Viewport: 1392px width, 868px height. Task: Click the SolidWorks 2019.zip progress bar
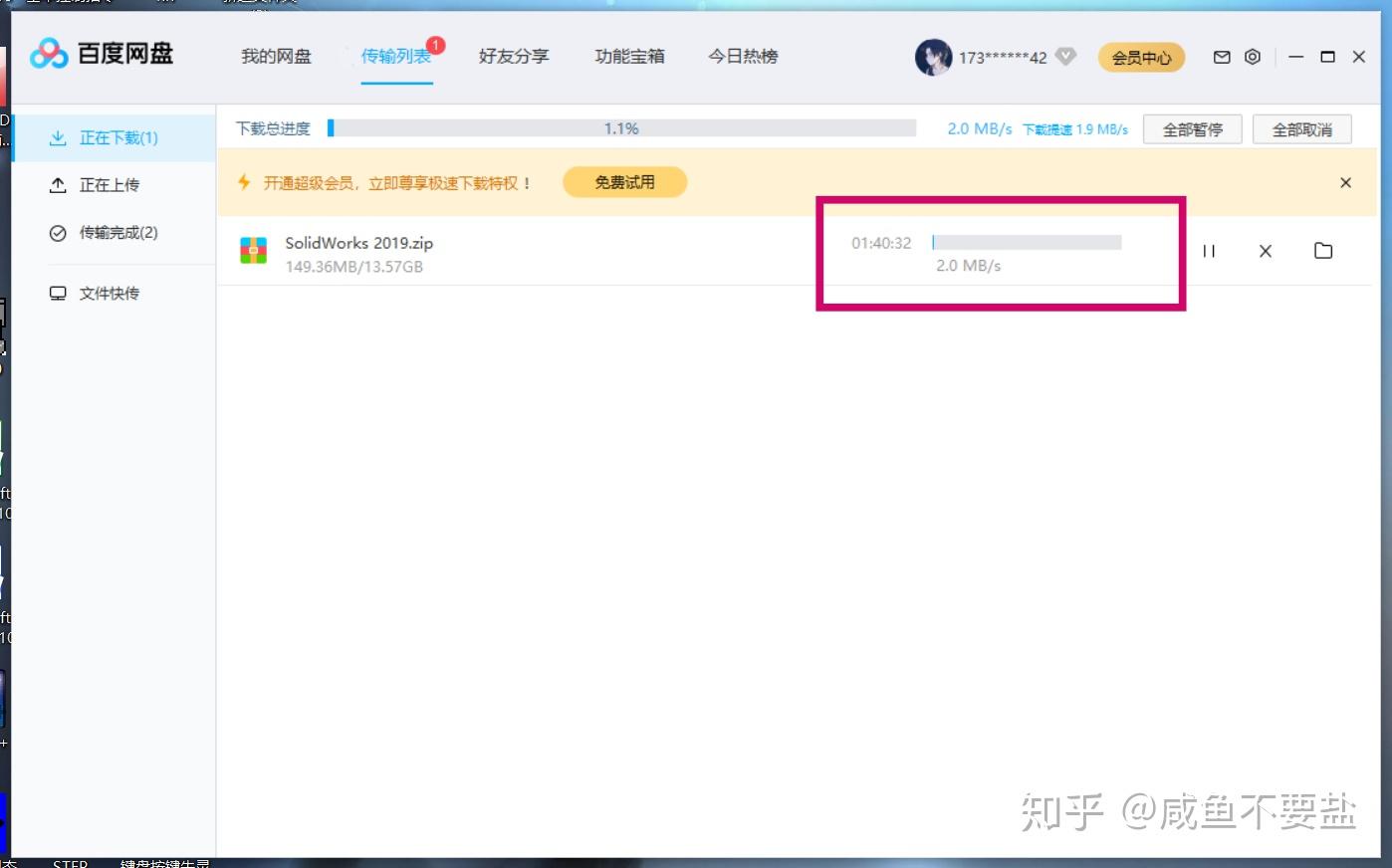tap(1027, 242)
